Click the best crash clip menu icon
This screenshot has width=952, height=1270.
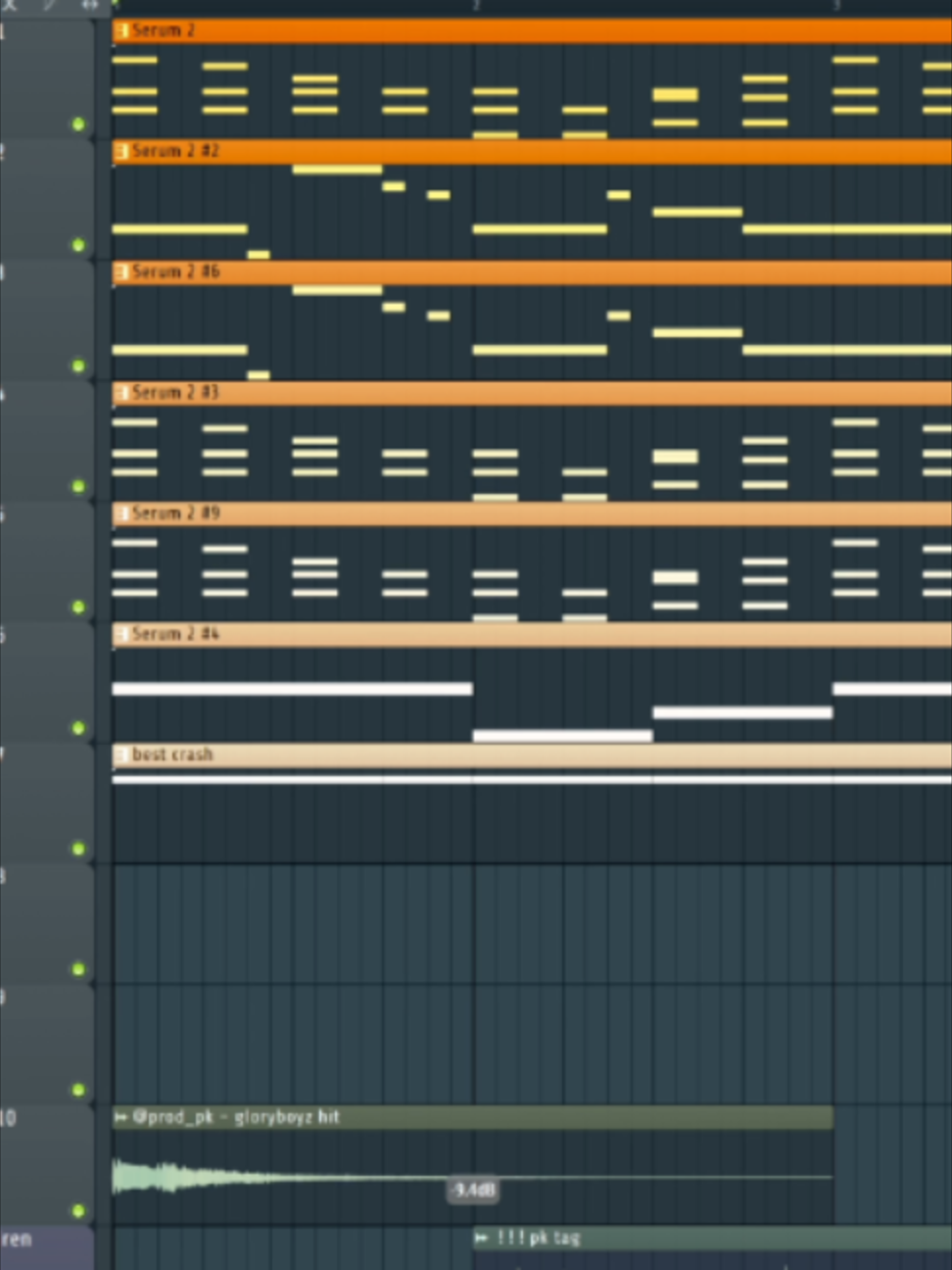(x=121, y=756)
